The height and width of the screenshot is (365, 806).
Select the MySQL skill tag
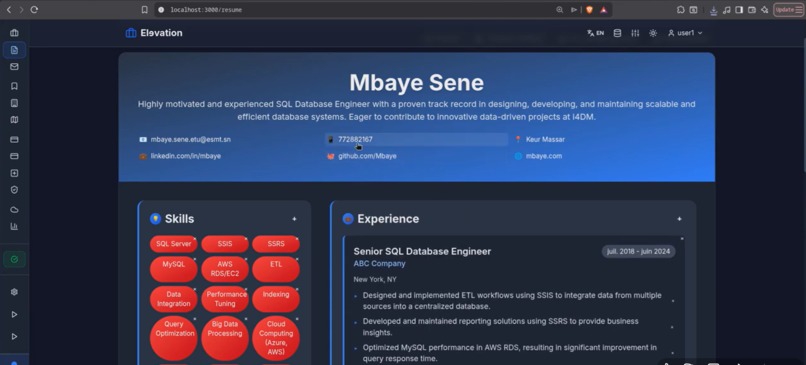[173, 269]
